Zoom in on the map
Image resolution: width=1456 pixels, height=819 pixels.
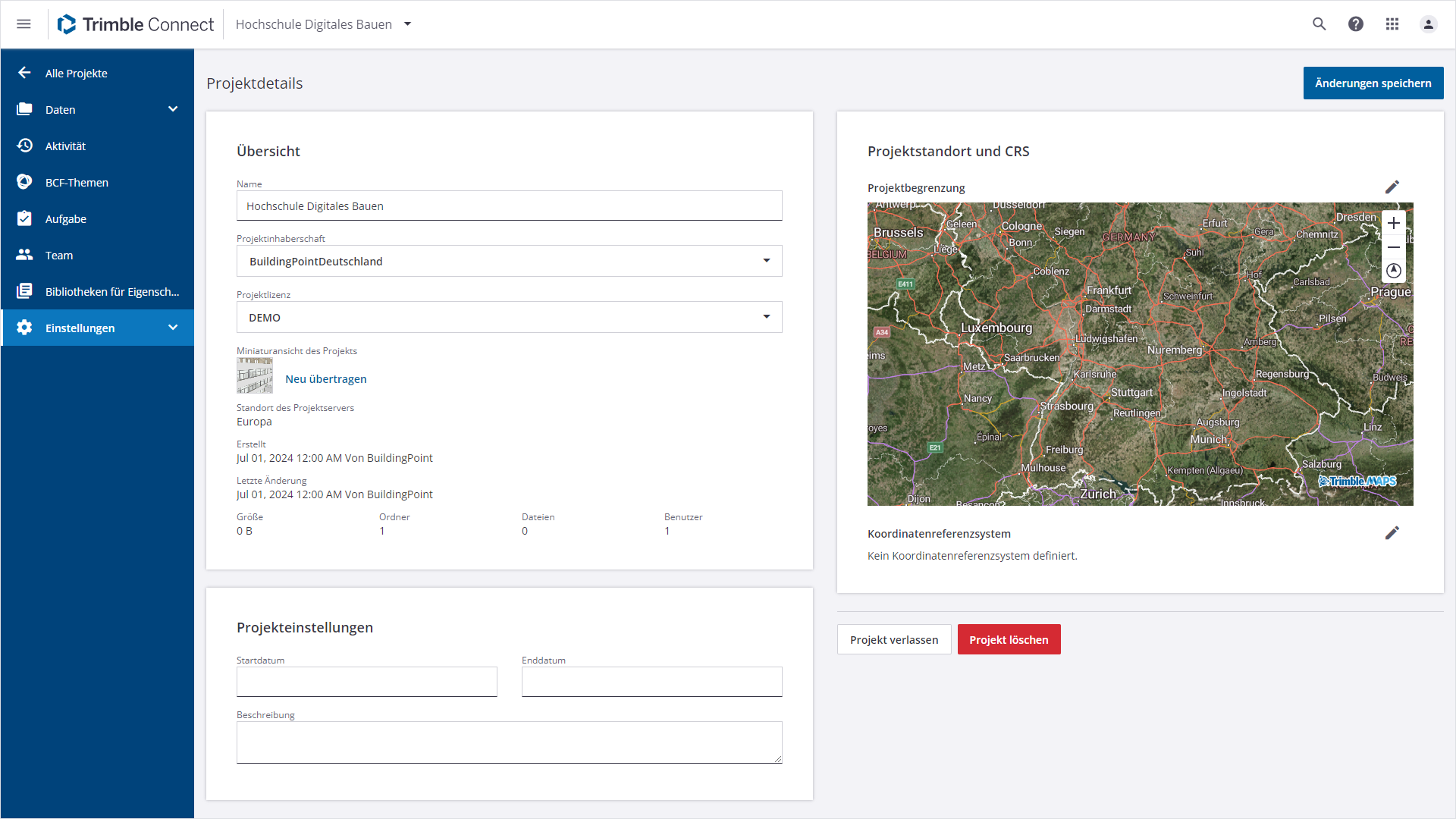click(x=1394, y=223)
